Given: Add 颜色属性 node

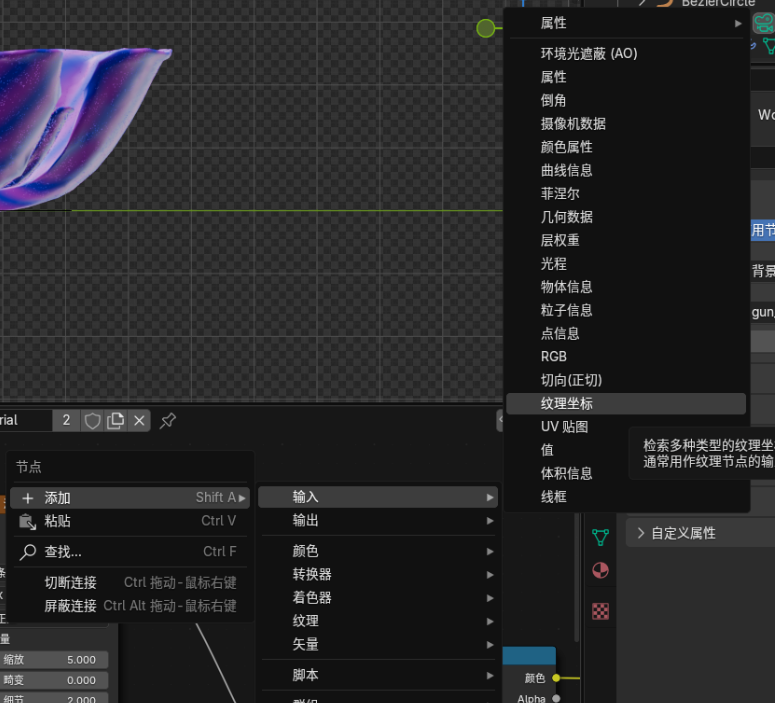Looking at the screenshot, I should point(626,147).
